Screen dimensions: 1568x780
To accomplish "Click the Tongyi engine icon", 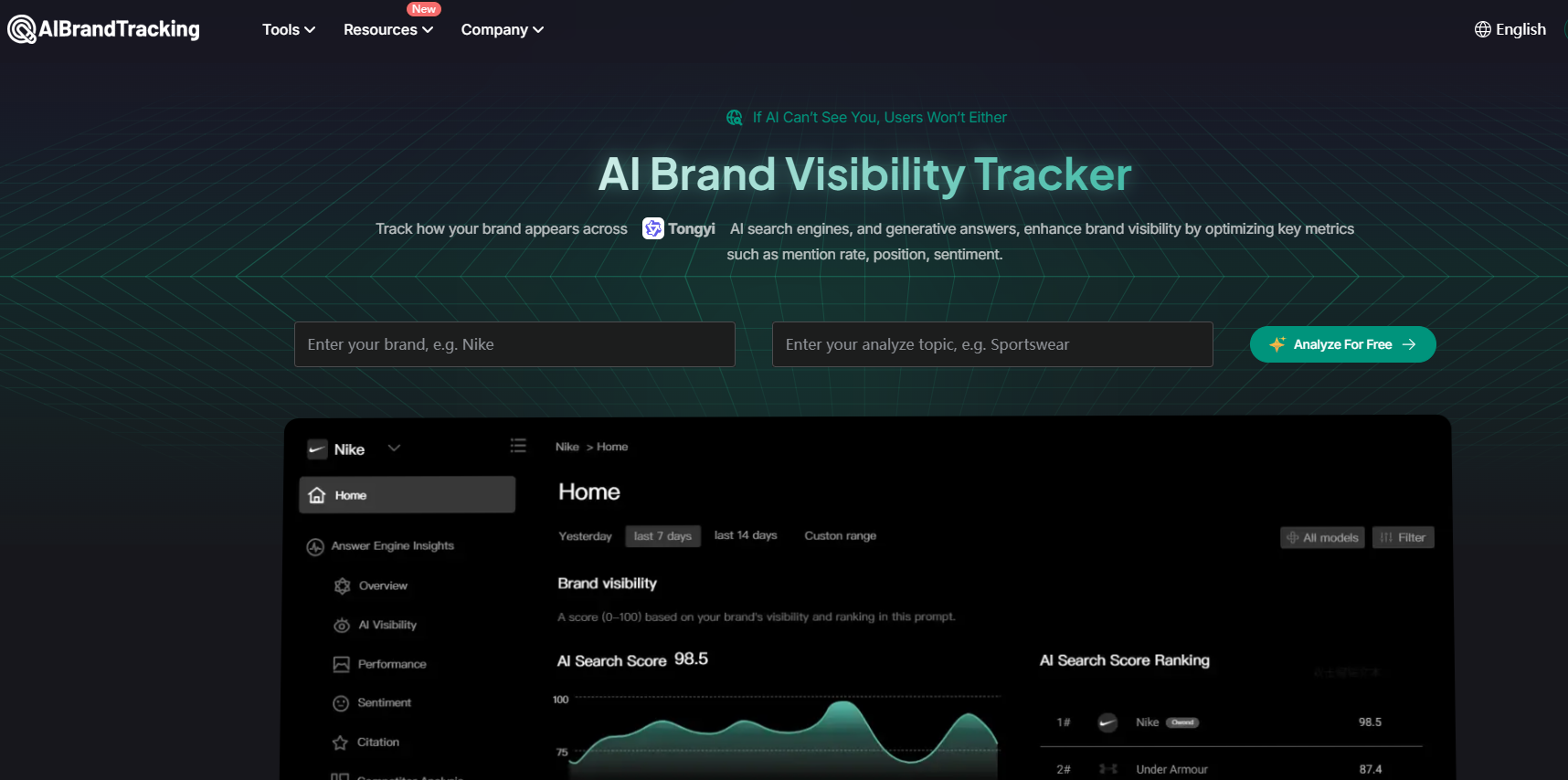I will point(652,228).
